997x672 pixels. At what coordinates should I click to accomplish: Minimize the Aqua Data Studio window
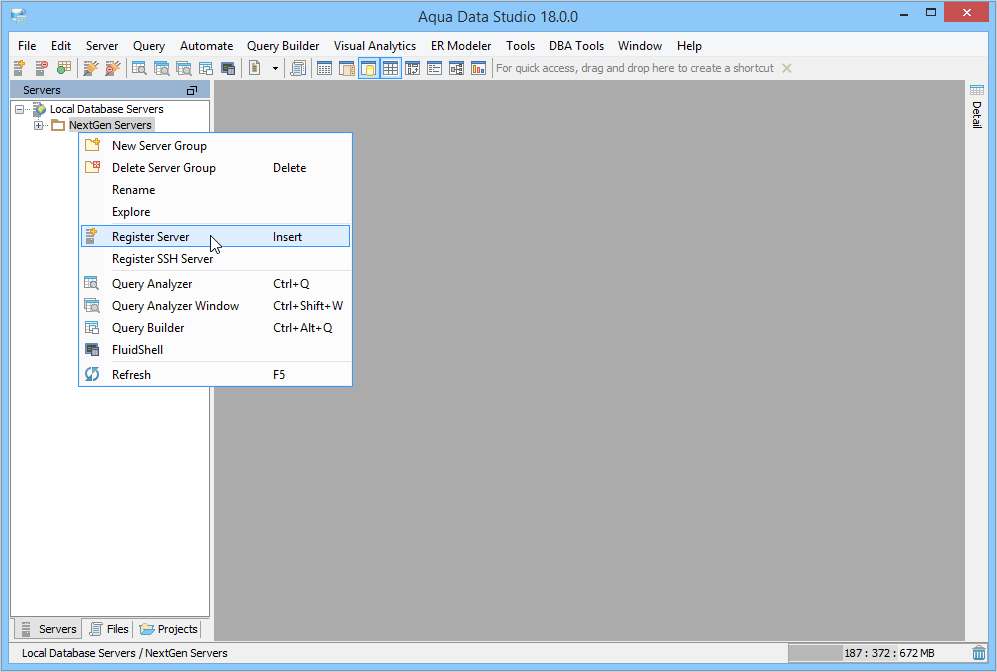(904, 14)
